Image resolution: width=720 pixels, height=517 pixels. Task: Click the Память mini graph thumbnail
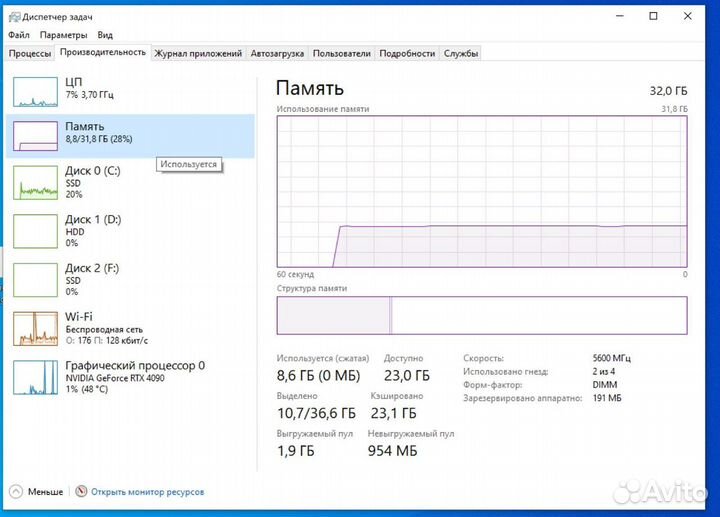(x=35, y=136)
